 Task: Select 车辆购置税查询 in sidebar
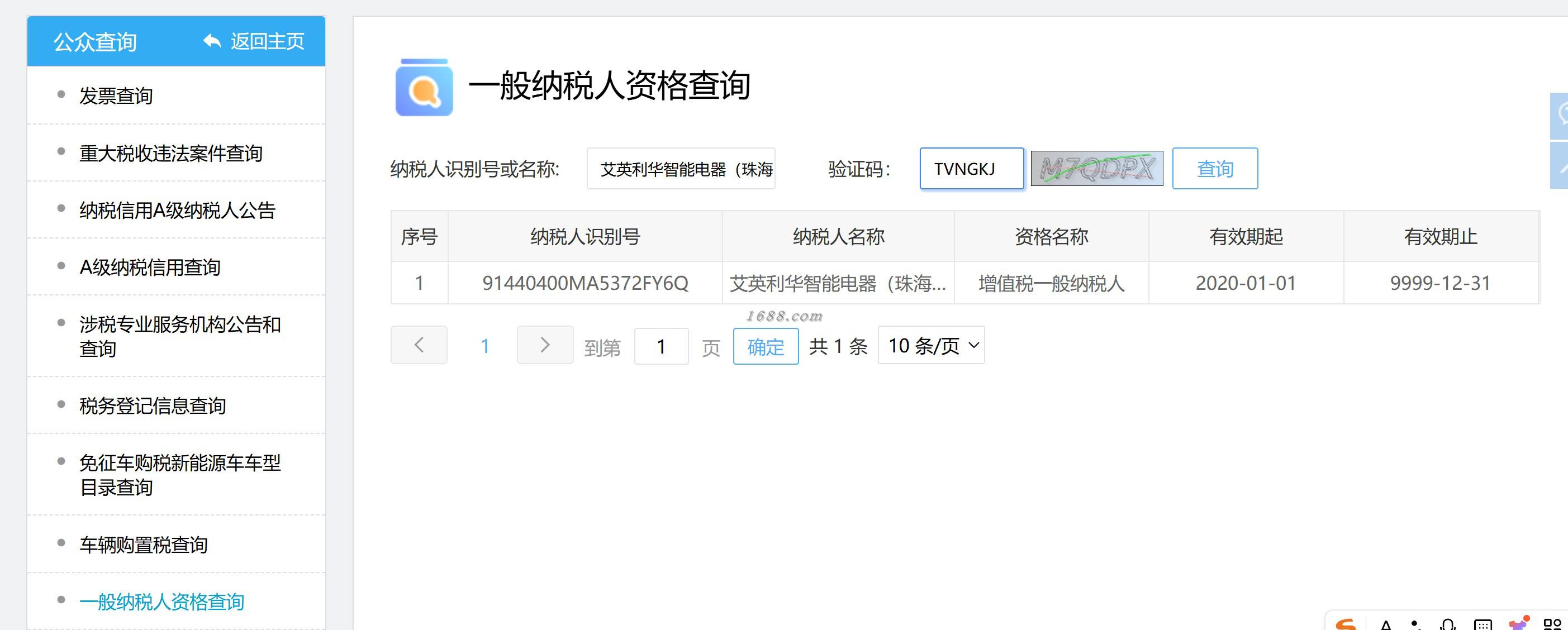(143, 545)
